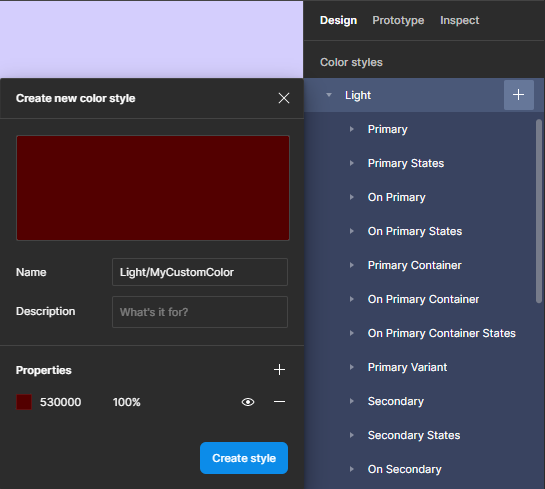
Task: Expand the Primary Variant folder
Action: pyautogui.click(x=352, y=367)
